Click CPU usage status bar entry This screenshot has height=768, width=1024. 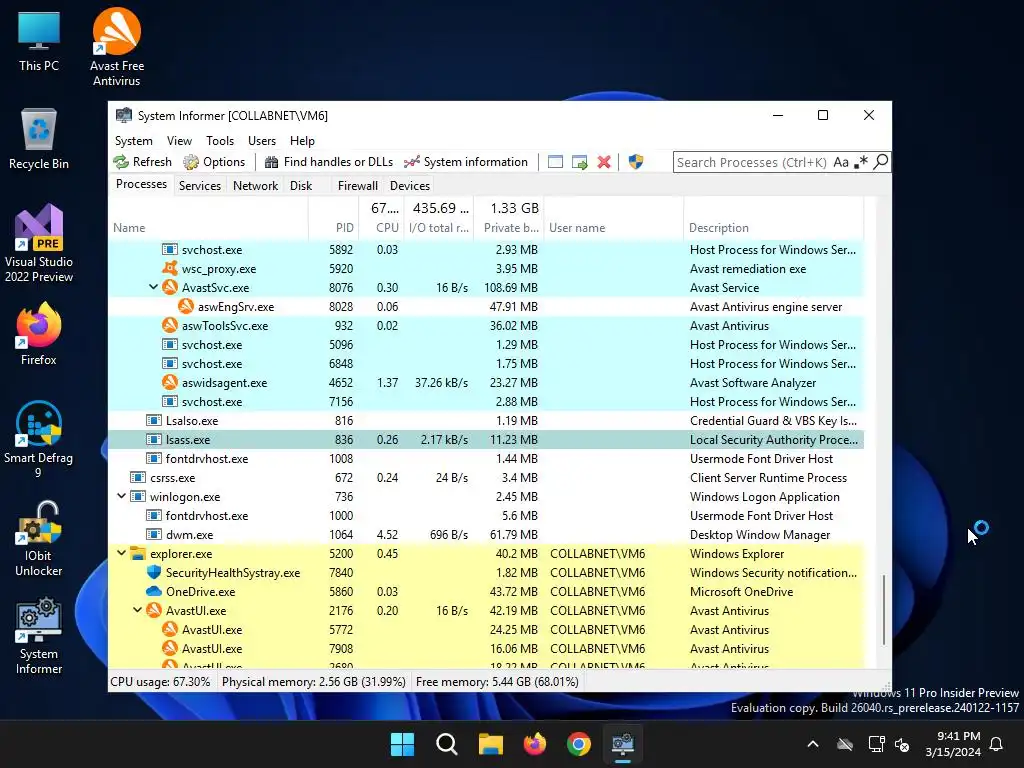point(161,682)
